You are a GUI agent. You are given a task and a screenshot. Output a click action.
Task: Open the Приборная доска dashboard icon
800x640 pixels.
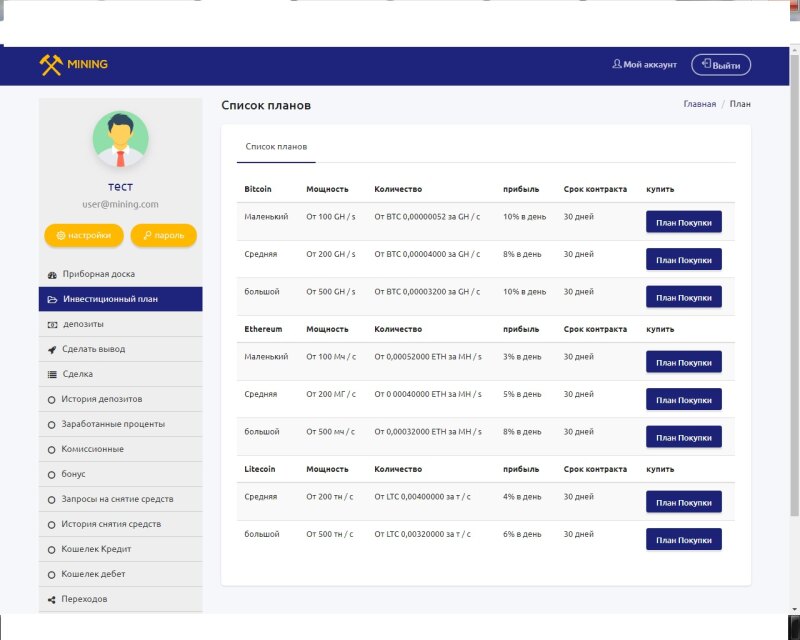52,274
